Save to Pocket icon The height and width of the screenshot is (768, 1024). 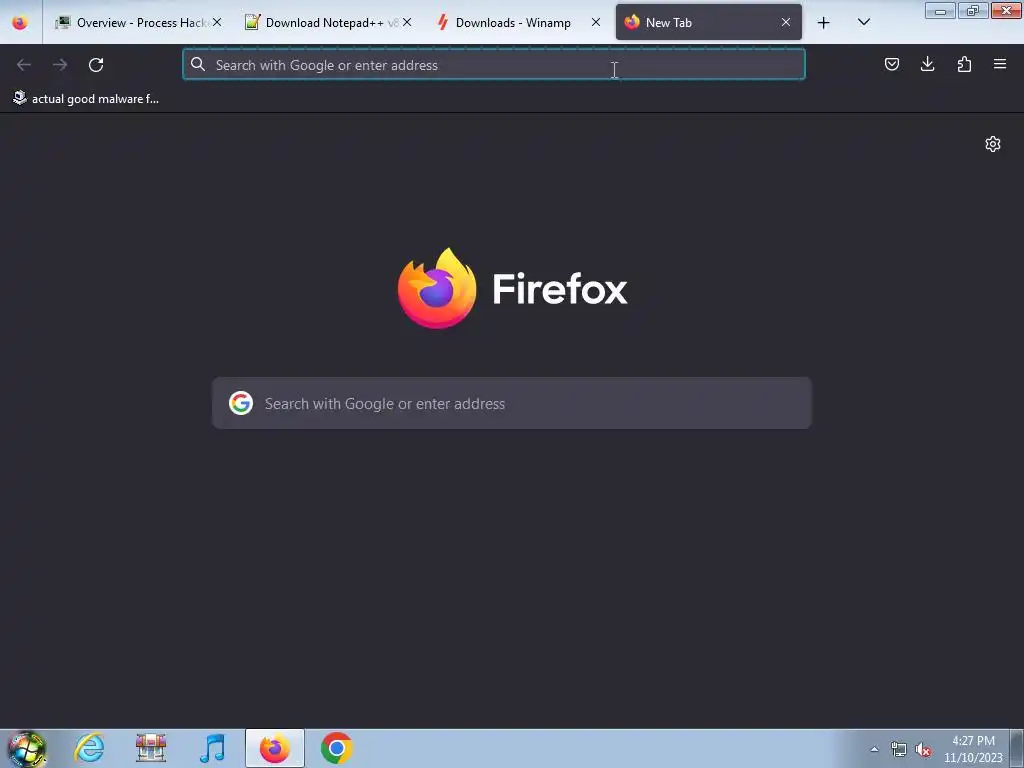point(891,64)
